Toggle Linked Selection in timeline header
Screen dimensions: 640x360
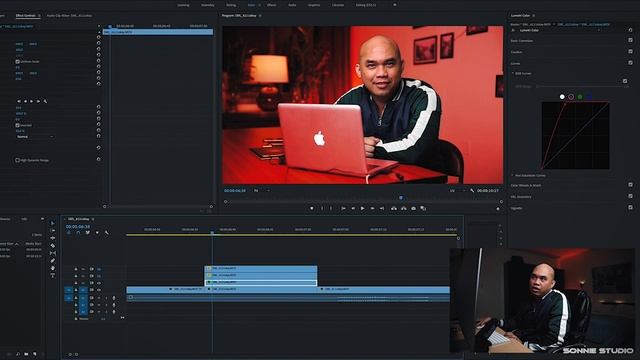[88, 233]
